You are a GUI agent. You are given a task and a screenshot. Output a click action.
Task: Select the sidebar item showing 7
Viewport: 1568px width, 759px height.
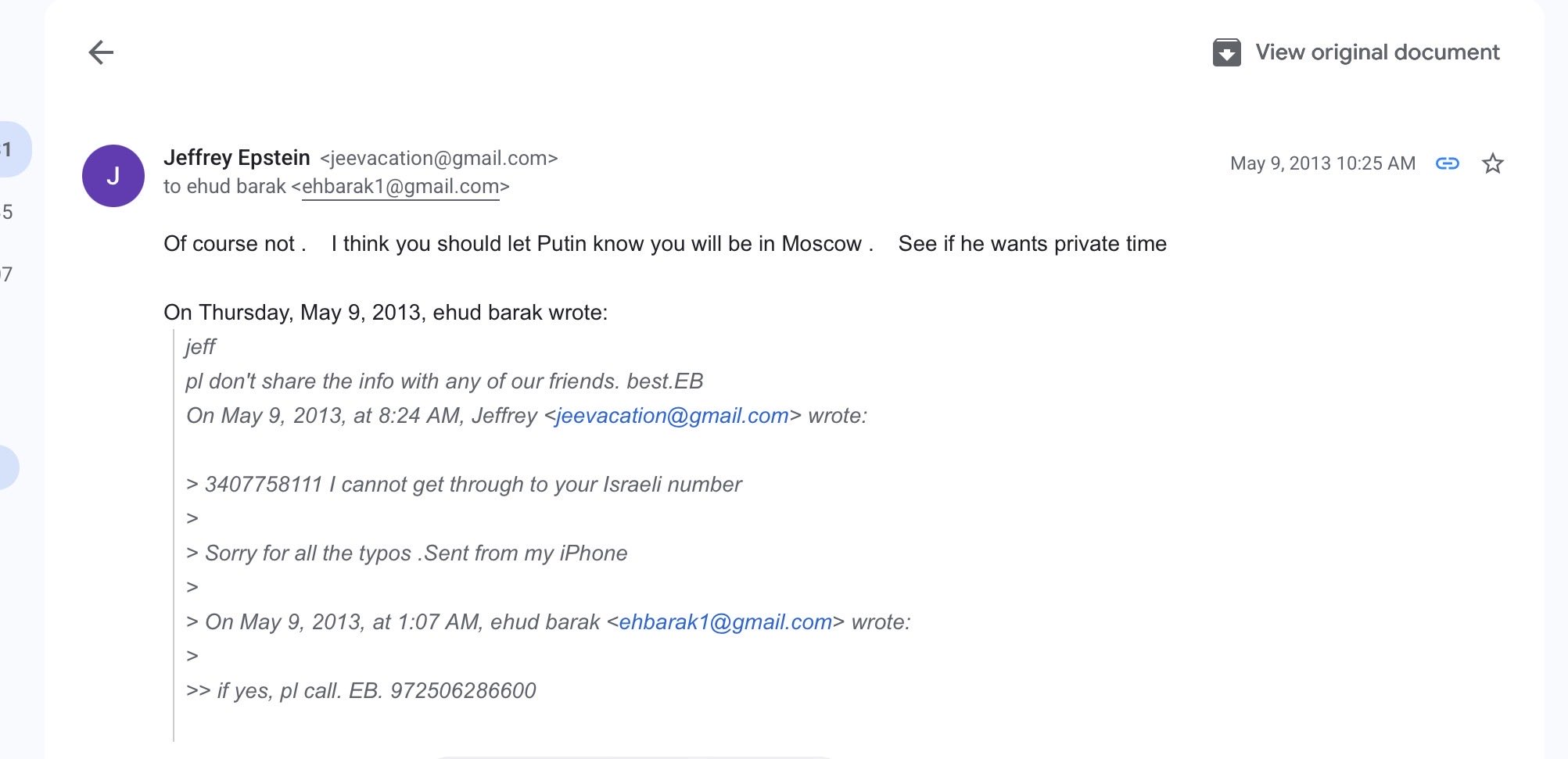click(x=7, y=274)
